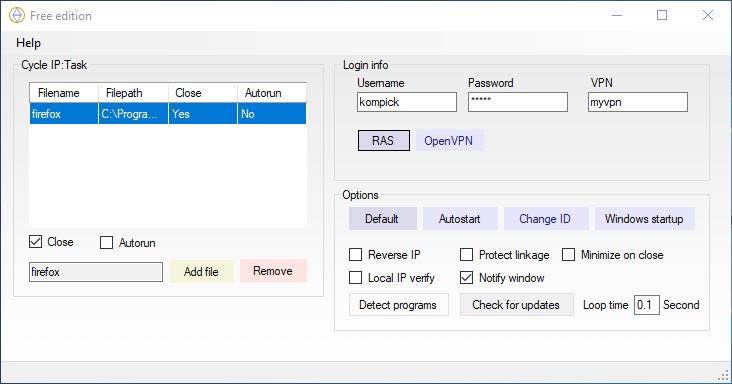Click the No cell in the Autorun column
The image size is (732, 384).
(272, 114)
